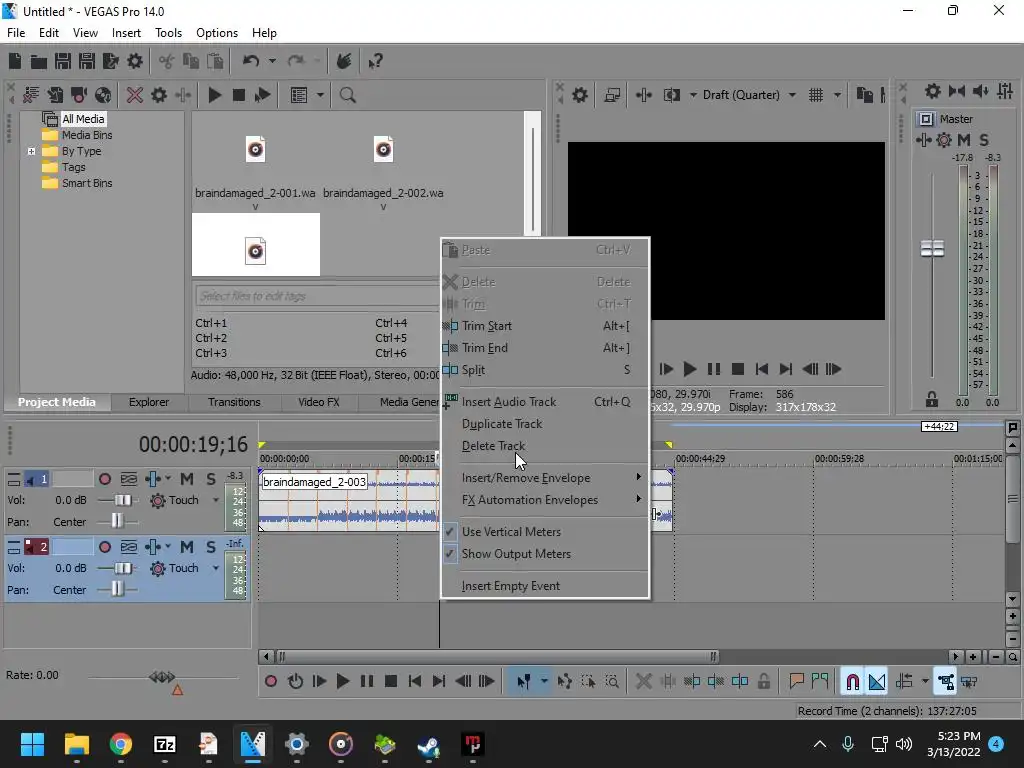The image size is (1024, 768).
Task: Switch to the Explorer tab
Action: (x=149, y=402)
